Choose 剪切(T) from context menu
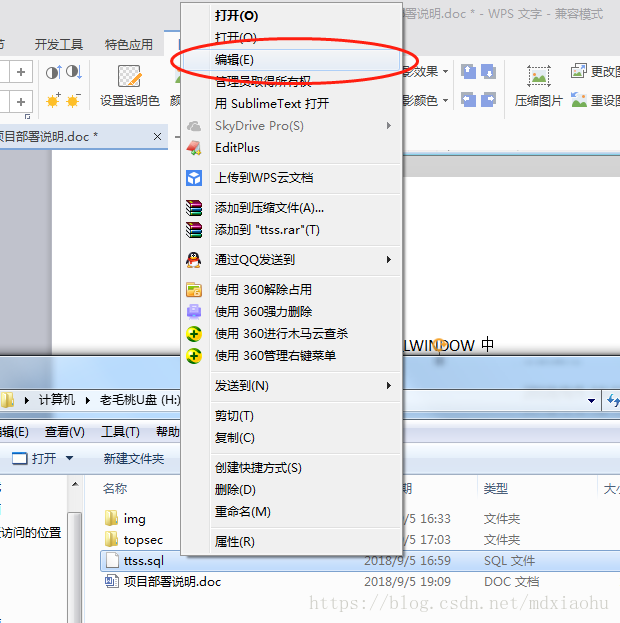Screen dimensions: 620x623 (234, 416)
